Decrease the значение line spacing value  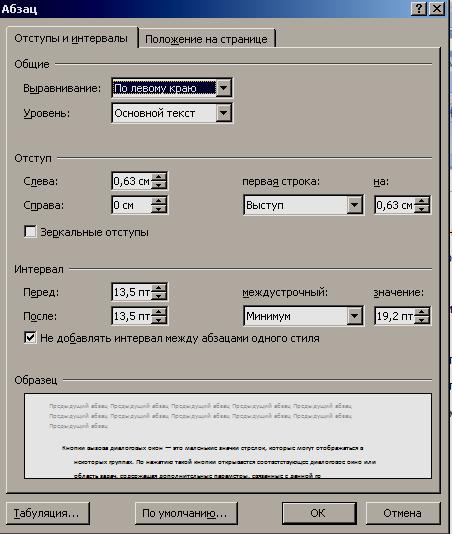(422, 320)
